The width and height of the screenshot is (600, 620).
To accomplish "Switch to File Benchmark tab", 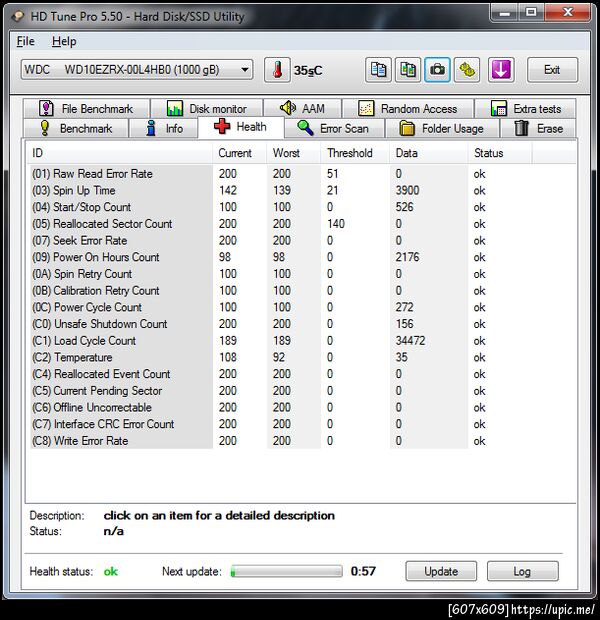I will point(86,108).
